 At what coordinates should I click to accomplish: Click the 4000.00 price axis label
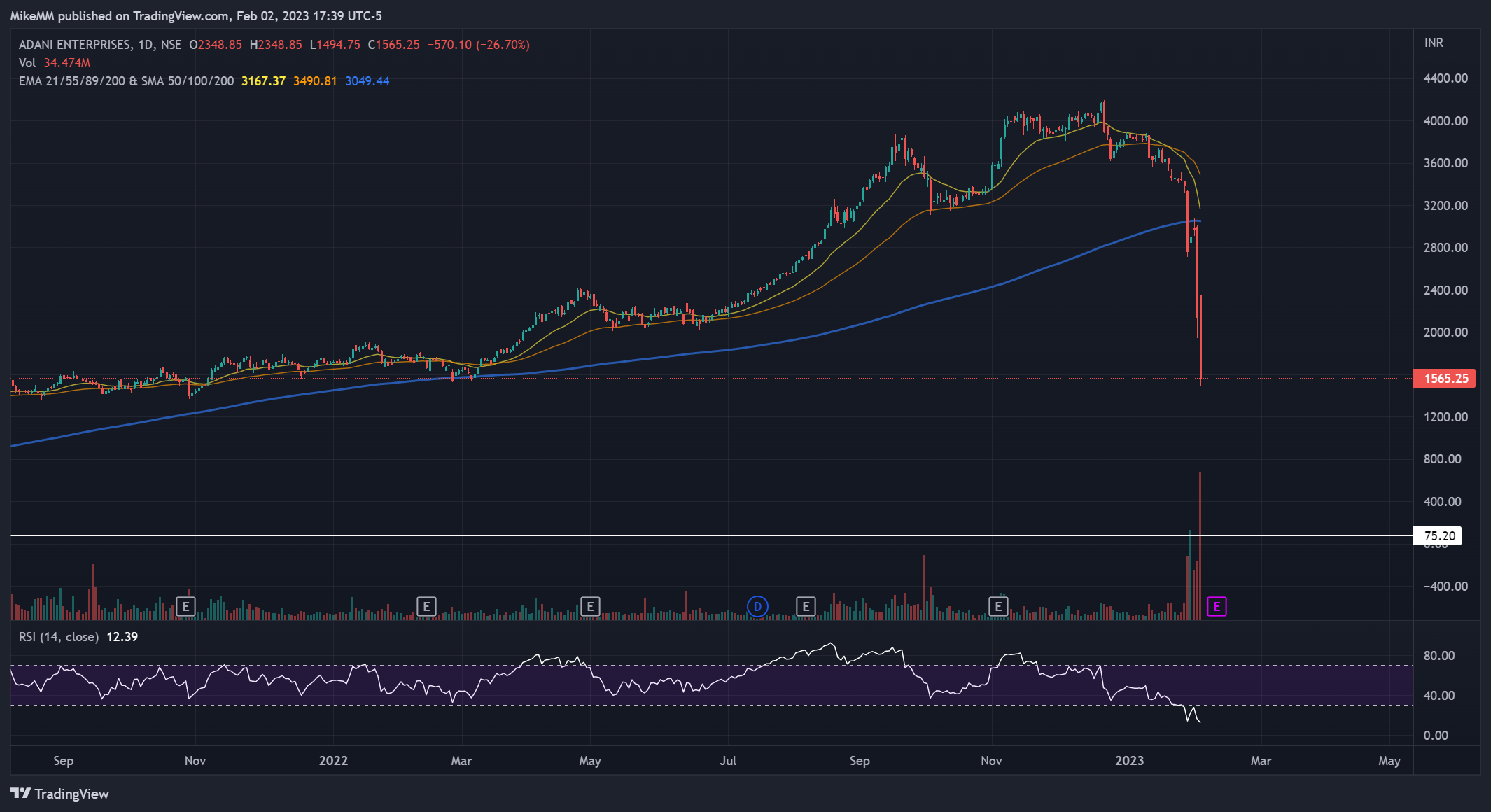1445,120
